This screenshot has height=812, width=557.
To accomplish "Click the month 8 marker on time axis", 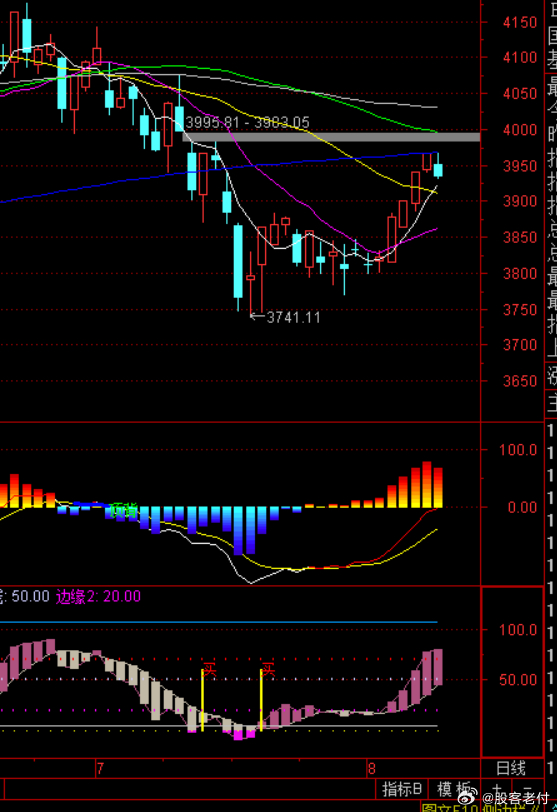I will point(371,768).
